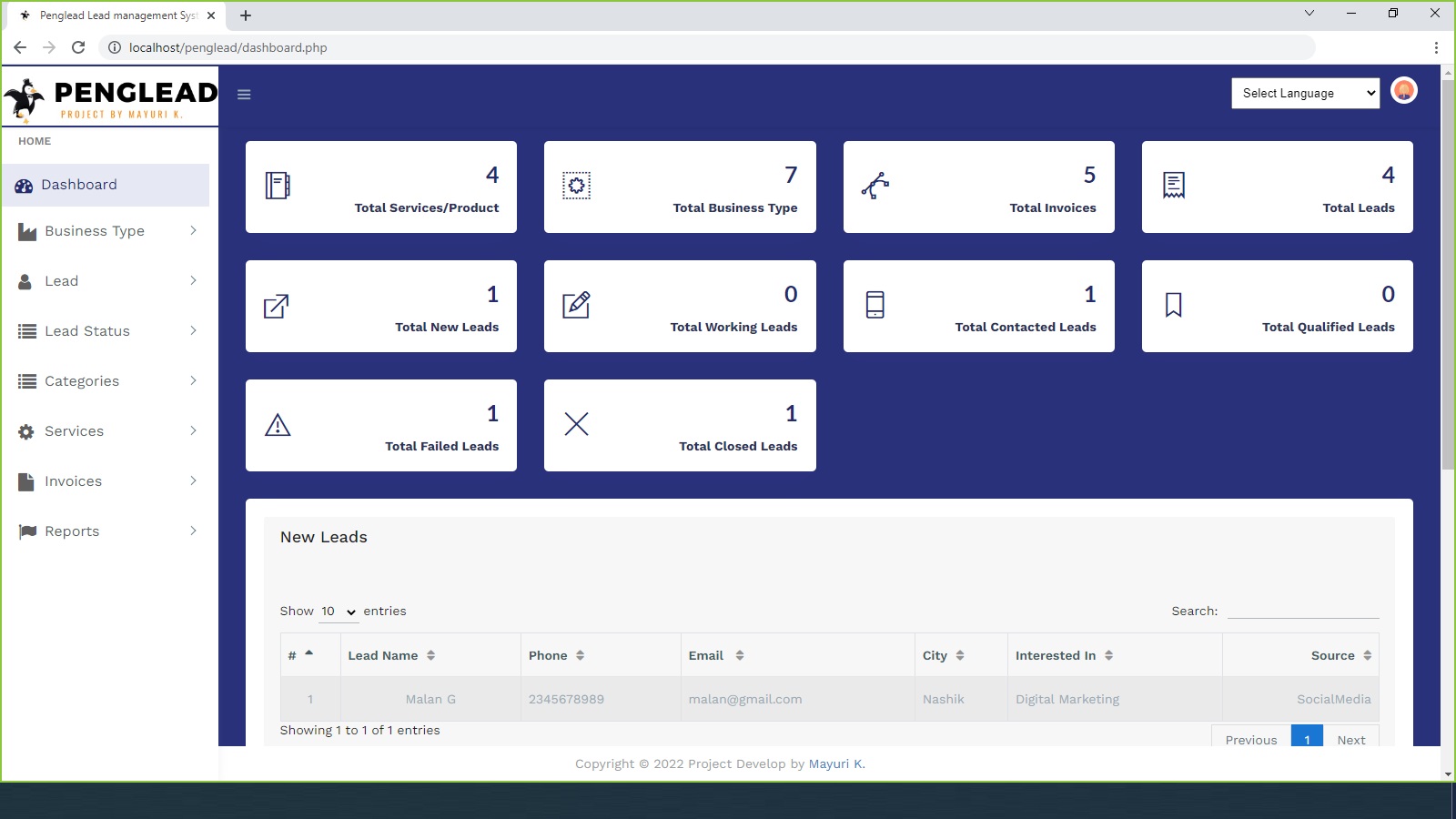Open the Show entries count dropdown
The height and width of the screenshot is (819, 1456).
338,612
